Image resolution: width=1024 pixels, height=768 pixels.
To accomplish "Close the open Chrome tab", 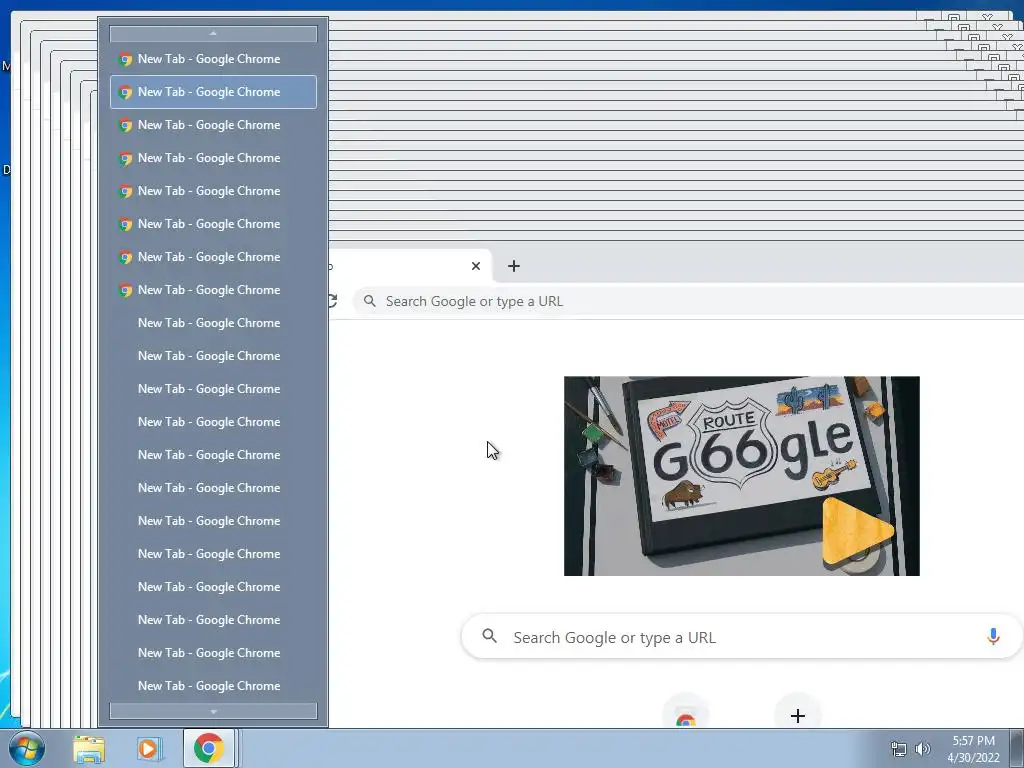I will [475, 266].
